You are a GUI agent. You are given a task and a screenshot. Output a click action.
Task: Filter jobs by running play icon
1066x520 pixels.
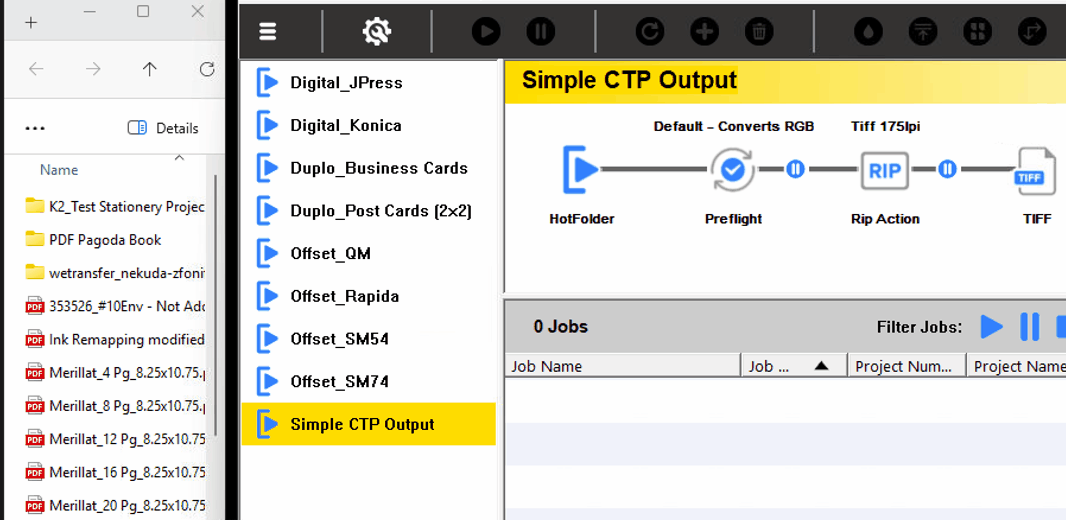pos(991,326)
